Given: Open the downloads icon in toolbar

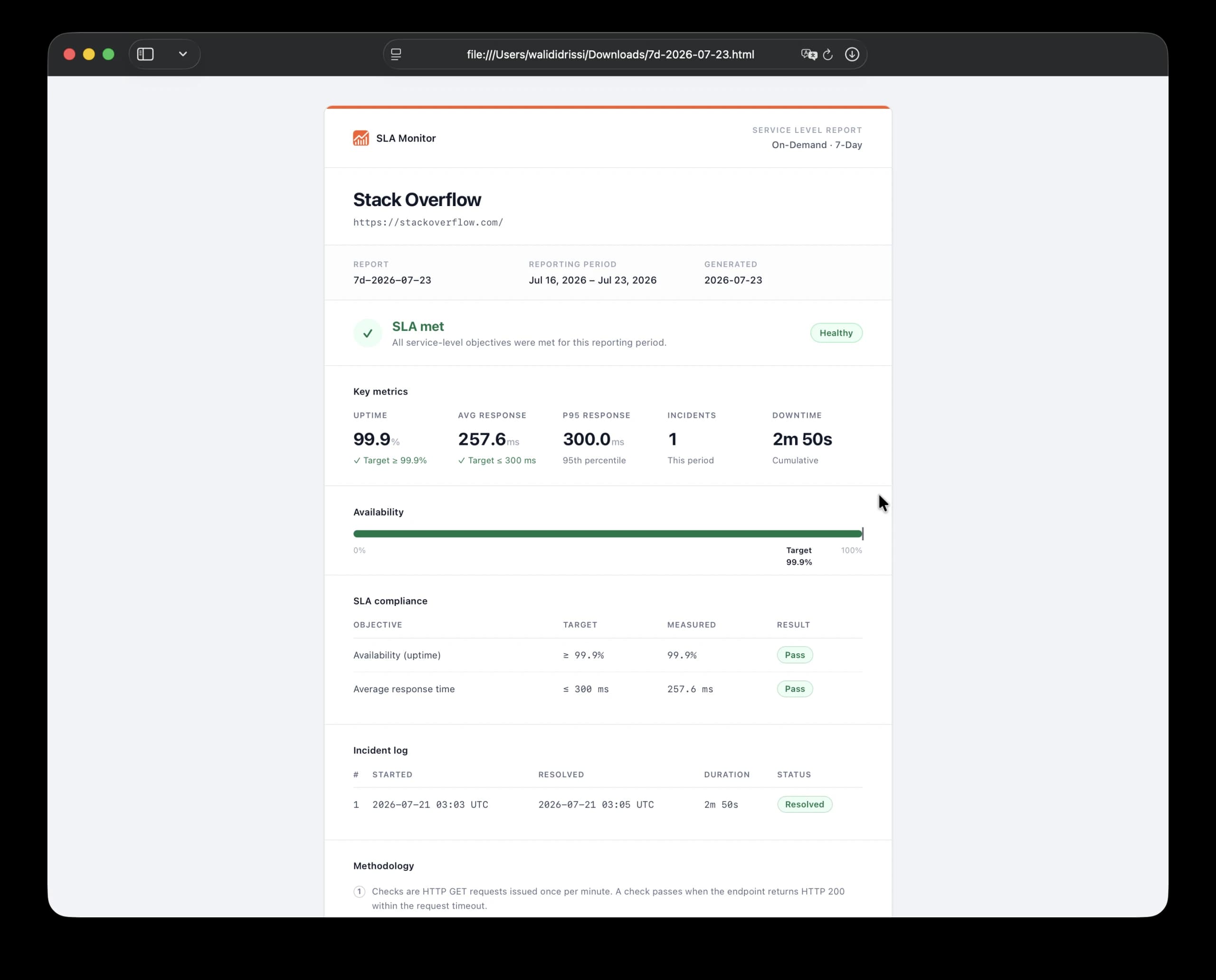Looking at the screenshot, I should [x=852, y=54].
